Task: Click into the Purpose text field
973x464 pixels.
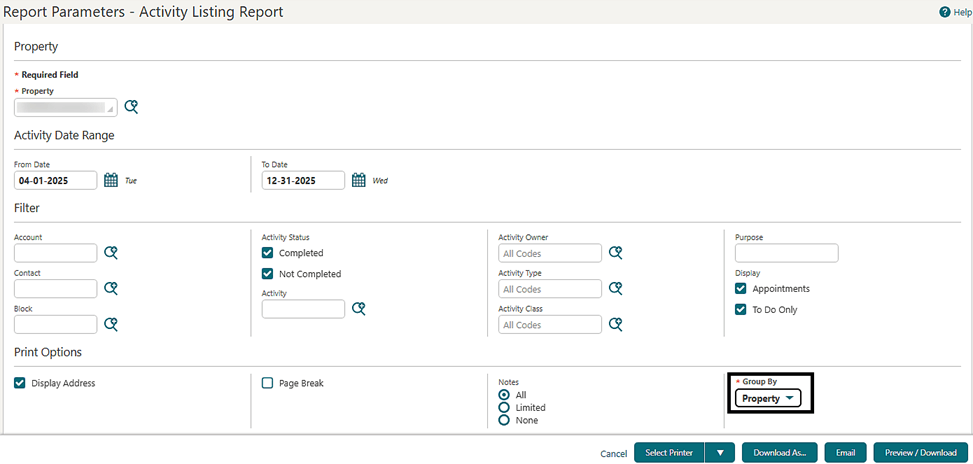Action: pyautogui.click(x=786, y=253)
